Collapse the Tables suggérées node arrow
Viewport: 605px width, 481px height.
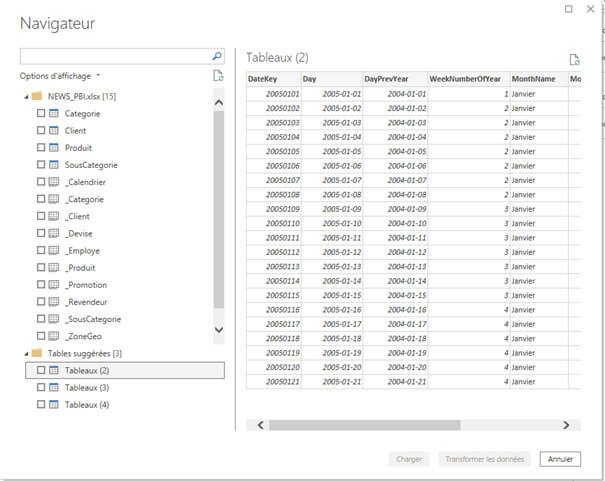click(26, 354)
